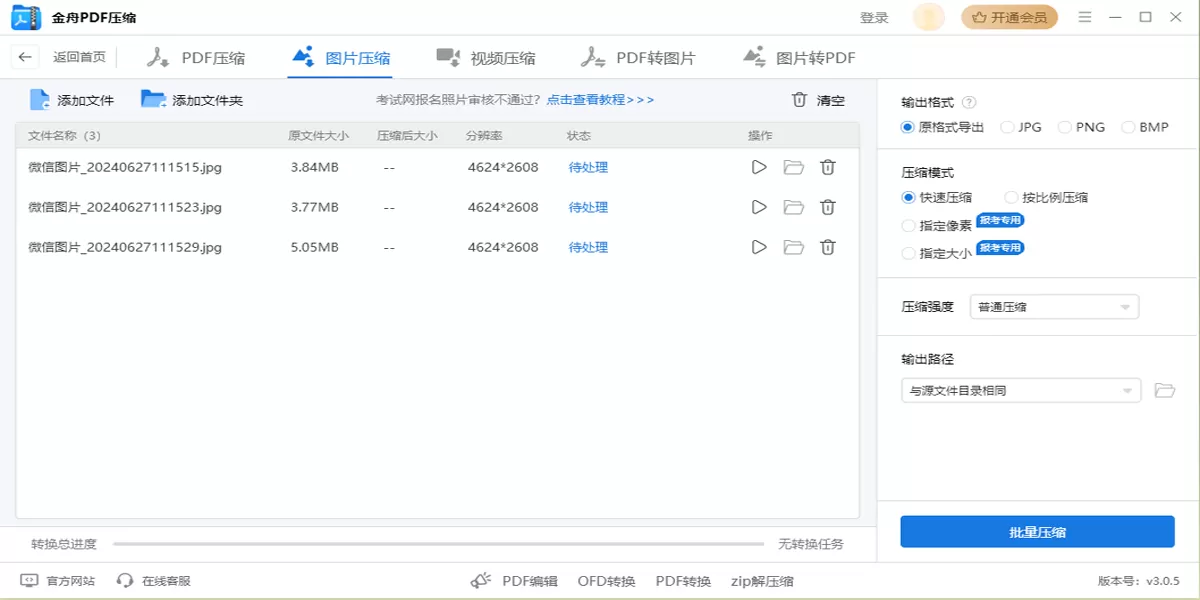Click 待处理 status of file 111523.jpg
The height and width of the screenshot is (600, 1200).
pyautogui.click(x=588, y=207)
